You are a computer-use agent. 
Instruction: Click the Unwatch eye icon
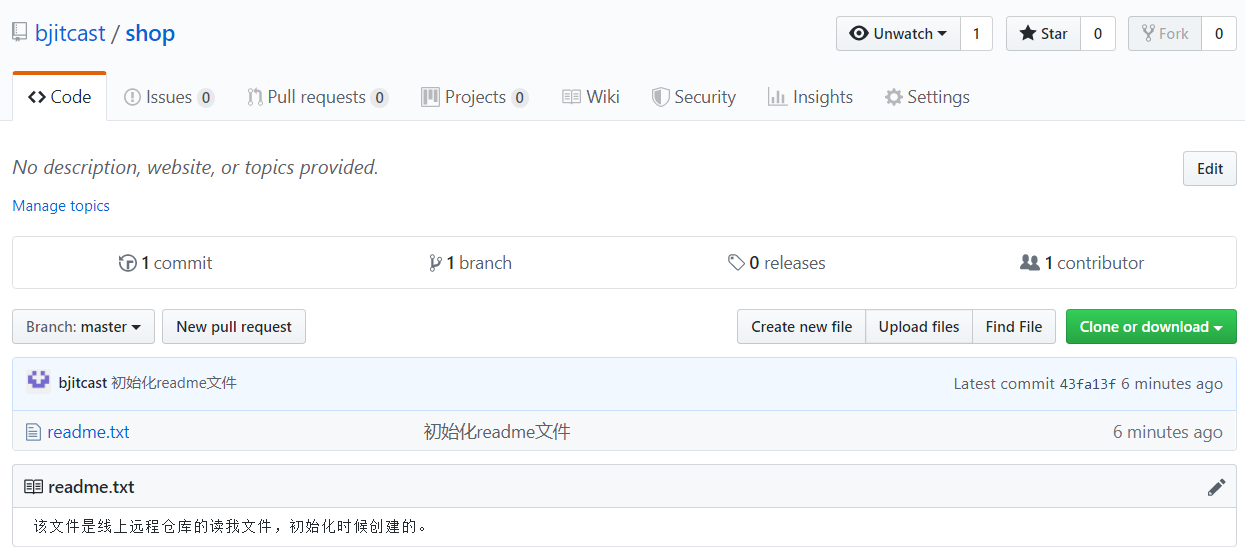tap(859, 33)
